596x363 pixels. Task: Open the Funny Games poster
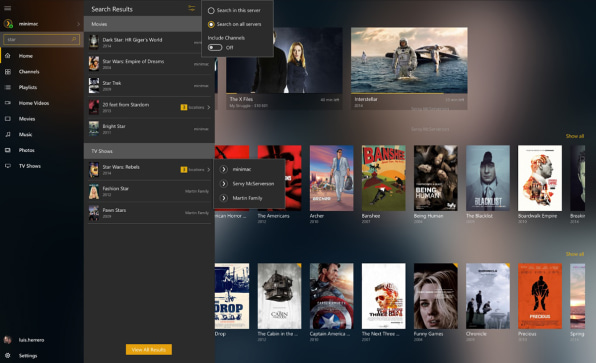point(436,296)
